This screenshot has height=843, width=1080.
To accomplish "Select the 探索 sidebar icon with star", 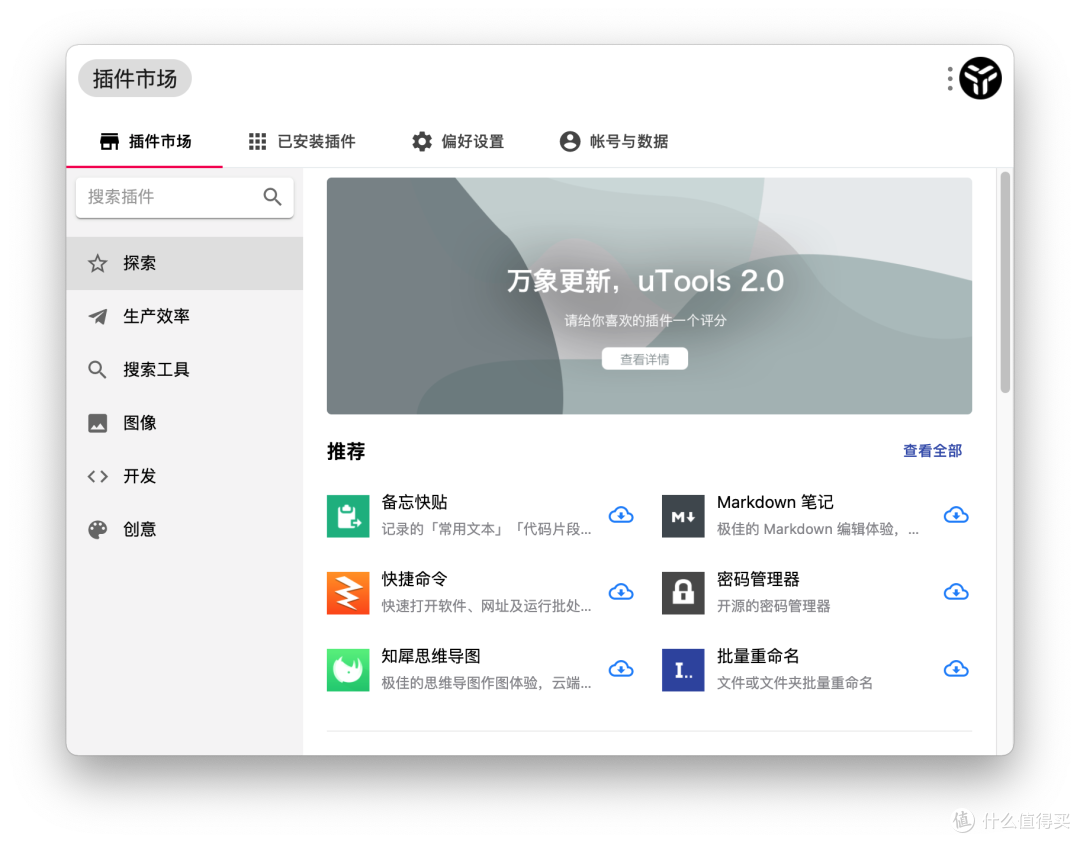I will click(138, 263).
